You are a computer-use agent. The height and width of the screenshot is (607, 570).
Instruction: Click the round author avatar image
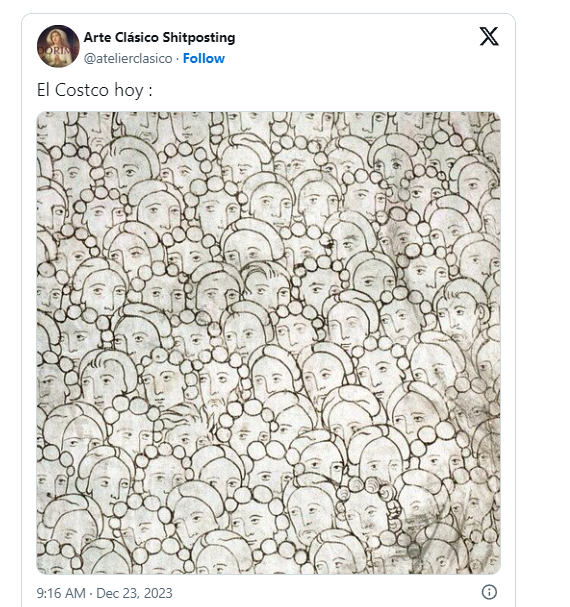click(x=58, y=46)
